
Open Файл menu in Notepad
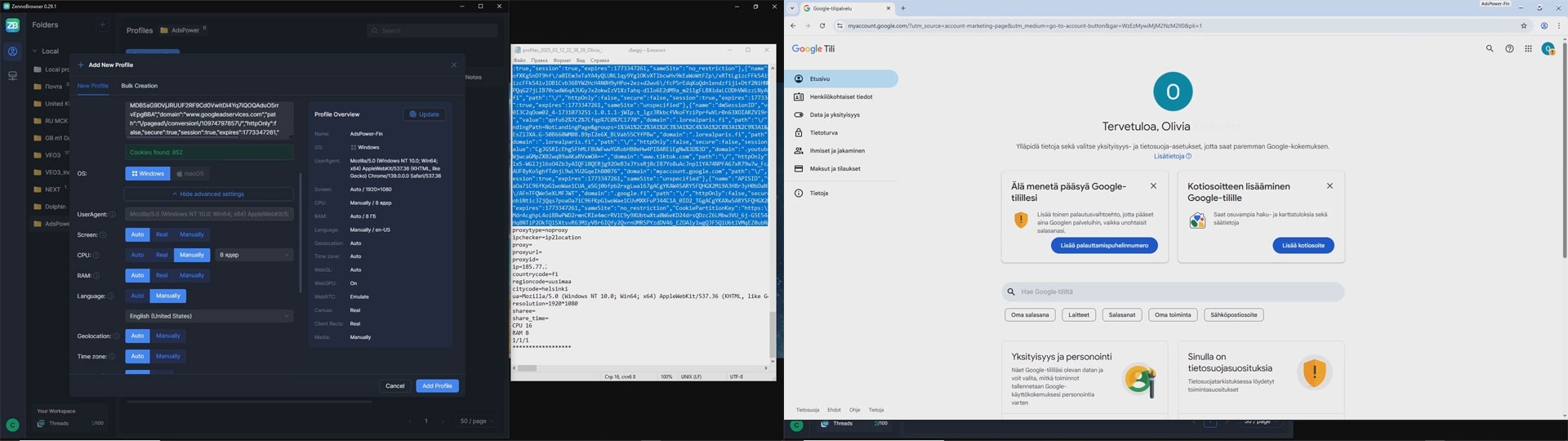pos(519,60)
